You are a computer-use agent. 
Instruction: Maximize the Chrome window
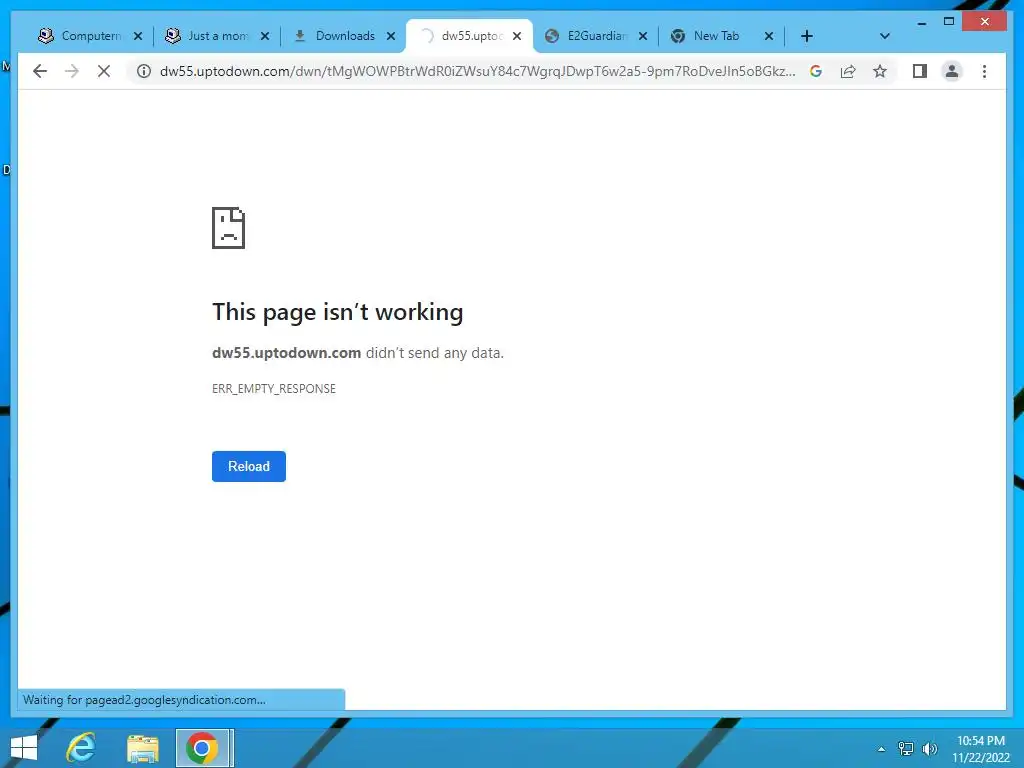(949, 22)
